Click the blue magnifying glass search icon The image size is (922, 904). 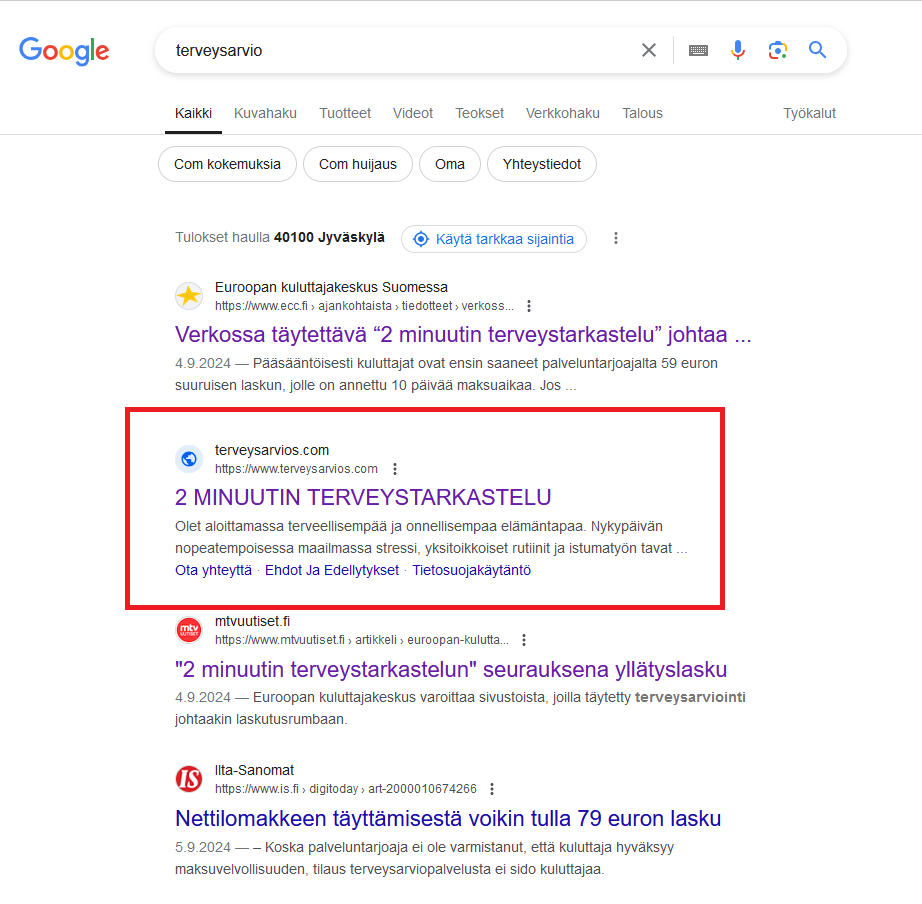[x=817, y=50]
